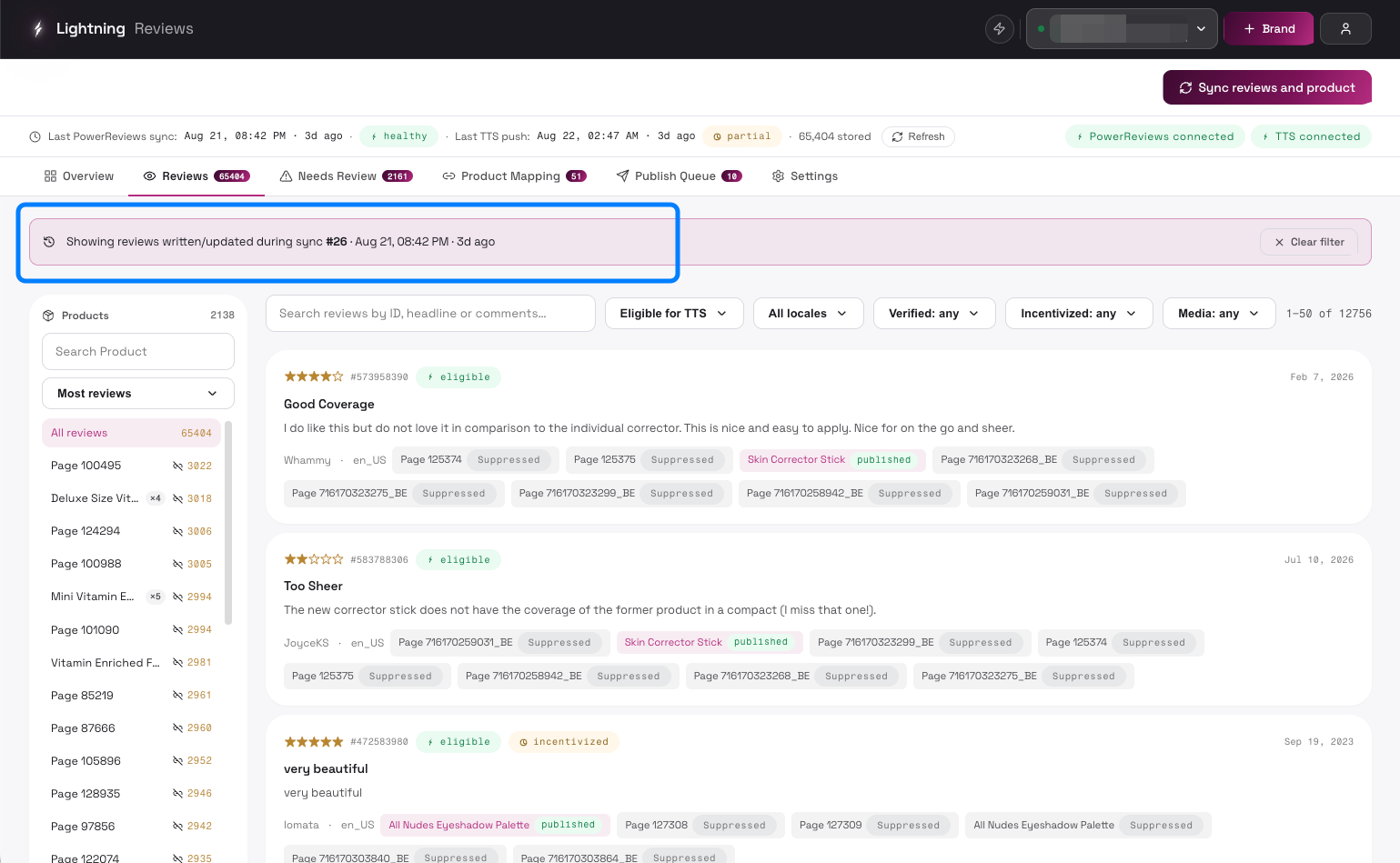Expand the Incentivized: any filter
The width and height of the screenshot is (1400, 863).
click(1079, 314)
